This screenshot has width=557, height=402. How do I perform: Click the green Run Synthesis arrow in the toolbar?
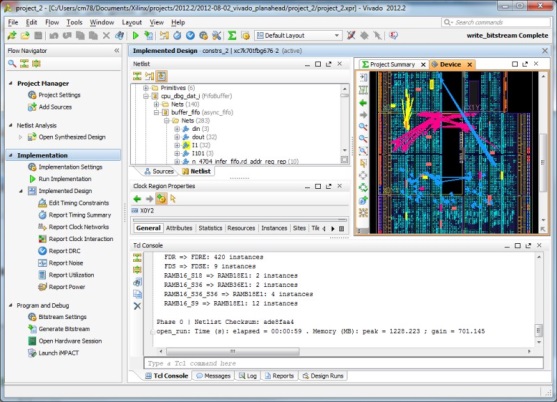tap(135, 35)
